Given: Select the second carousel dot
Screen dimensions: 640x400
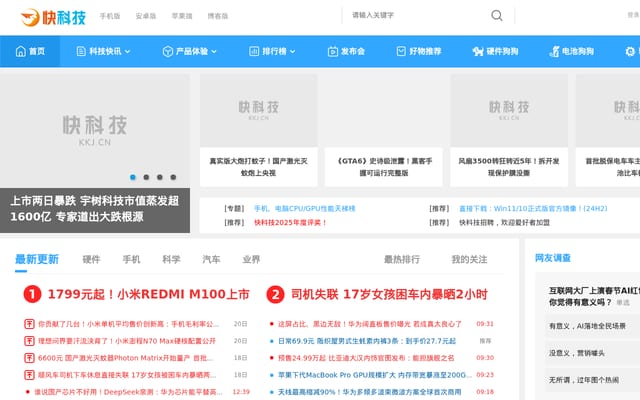Looking at the screenshot, I should (x=146, y=177).
